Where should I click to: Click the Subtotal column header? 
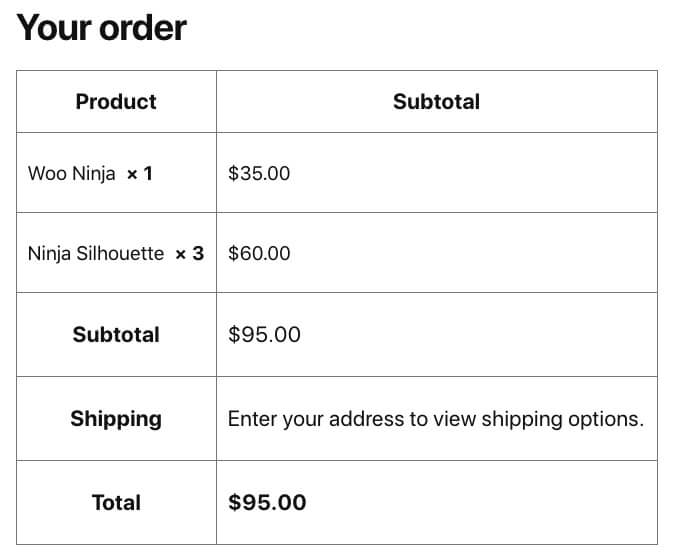[436, 102]
